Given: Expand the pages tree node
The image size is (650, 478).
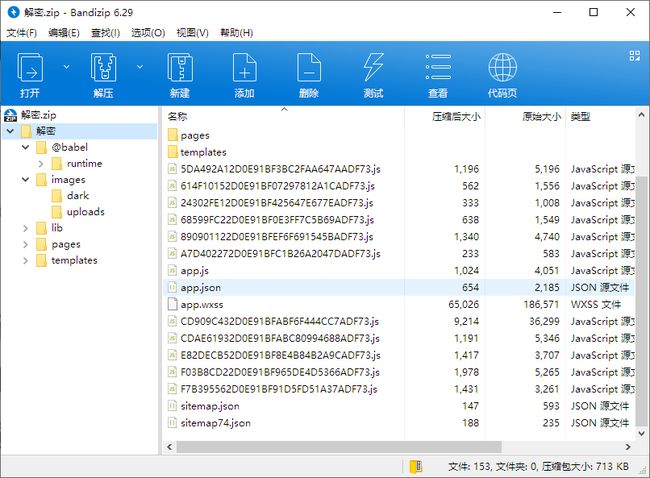Looking at the screenshot, I should coord(25,244).
